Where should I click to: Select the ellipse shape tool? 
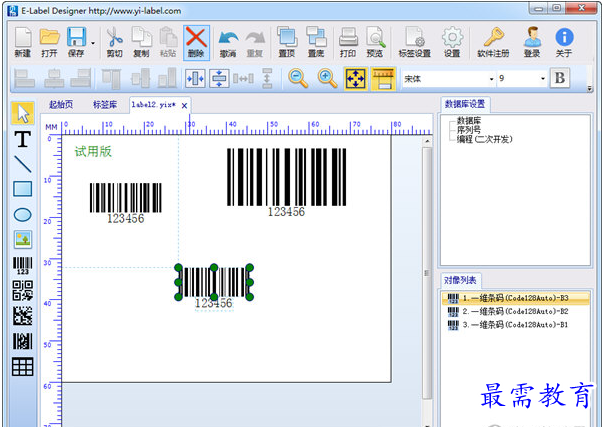(x=23, y=215)
